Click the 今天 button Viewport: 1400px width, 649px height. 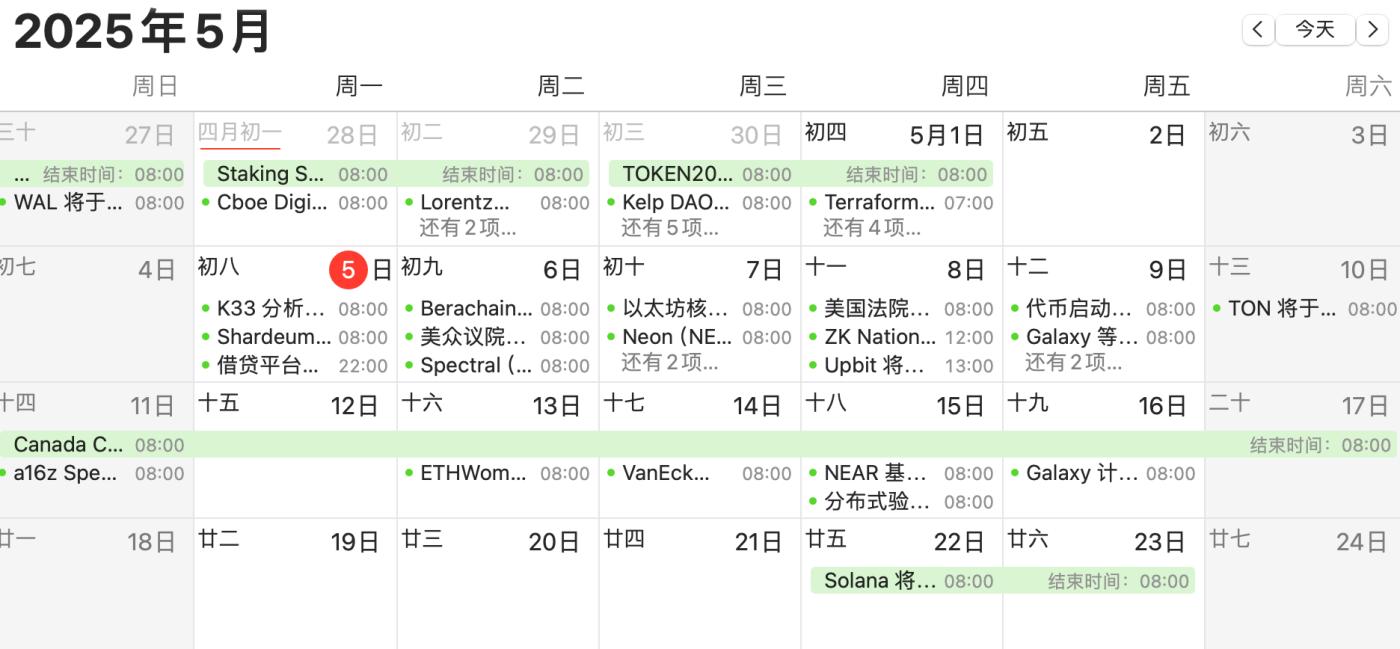pos(1314,30)
